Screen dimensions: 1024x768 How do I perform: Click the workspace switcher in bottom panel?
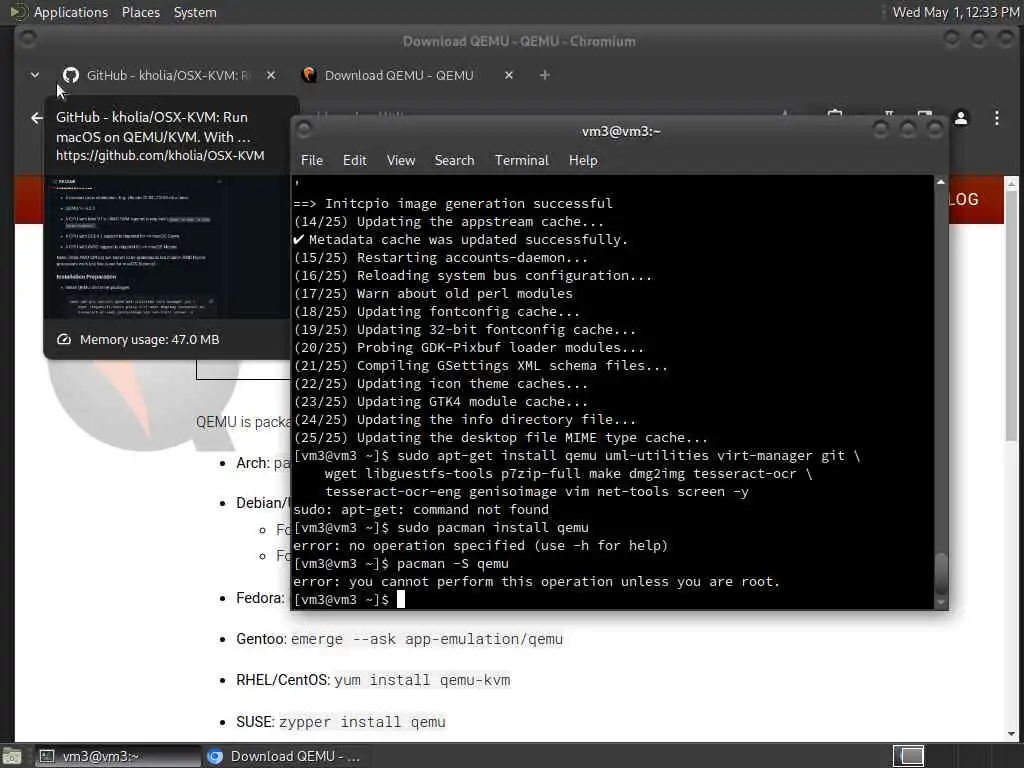(908, 756)
